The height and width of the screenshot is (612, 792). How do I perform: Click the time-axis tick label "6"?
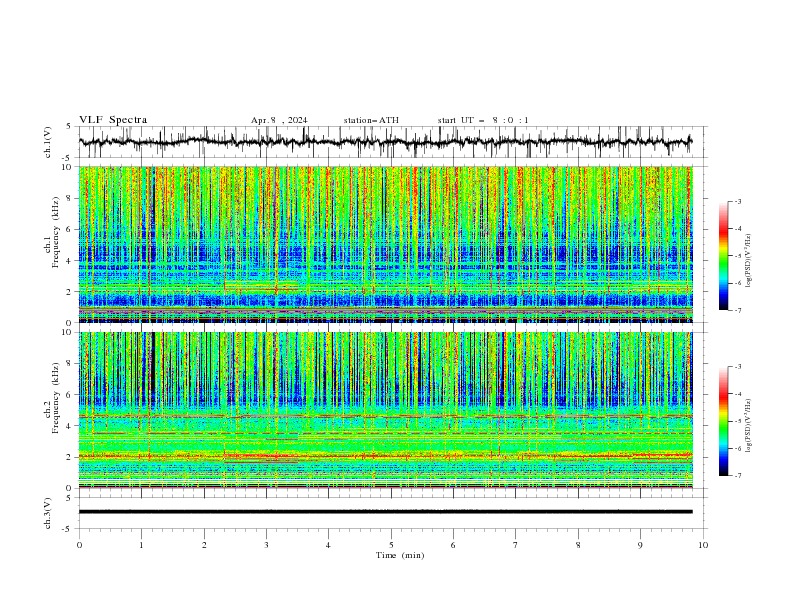tap(453, 545)
